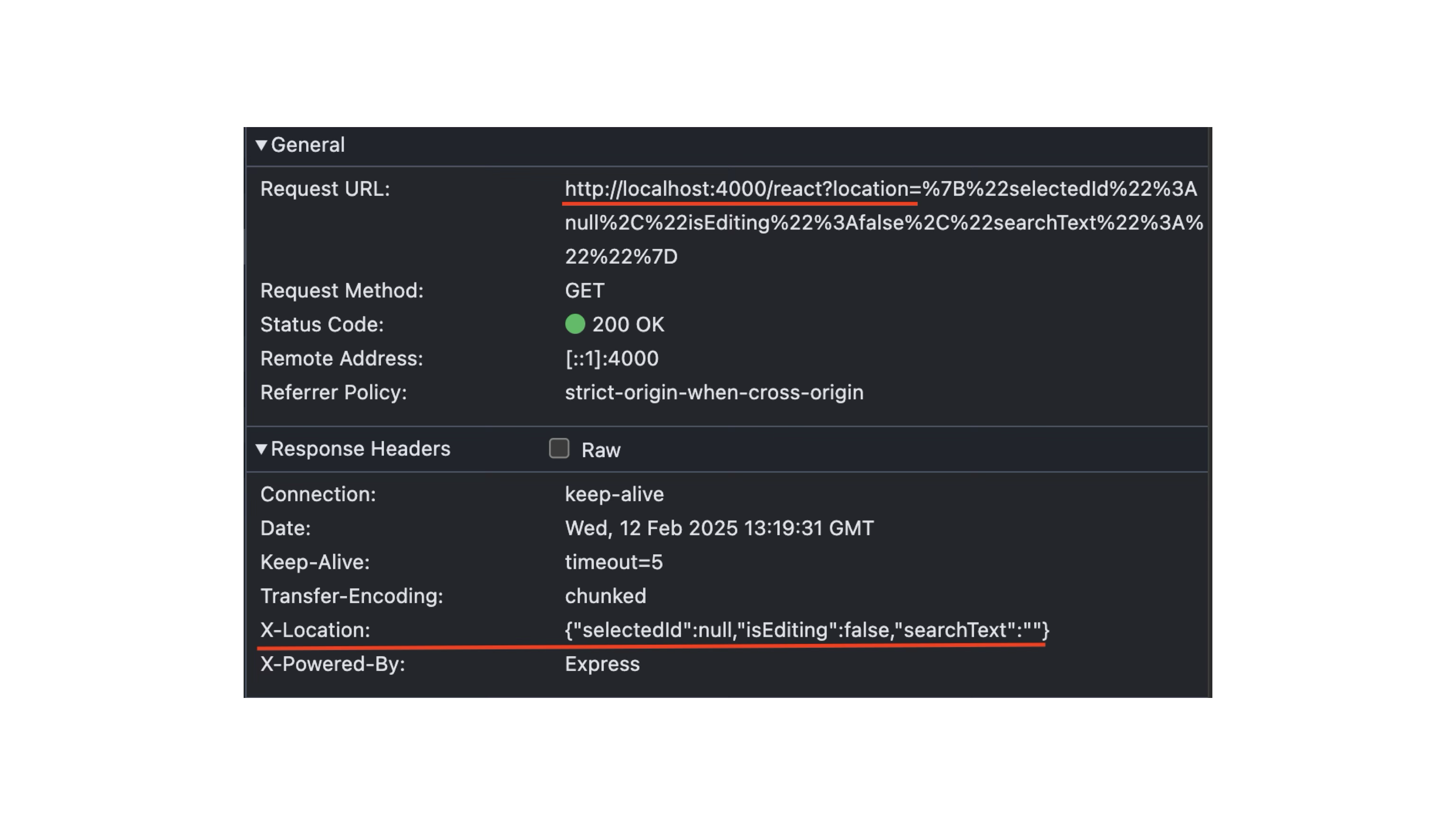
Task: Collapse the Response Headers section triangle
Action: pyautogui.click(x=261, y=449)
